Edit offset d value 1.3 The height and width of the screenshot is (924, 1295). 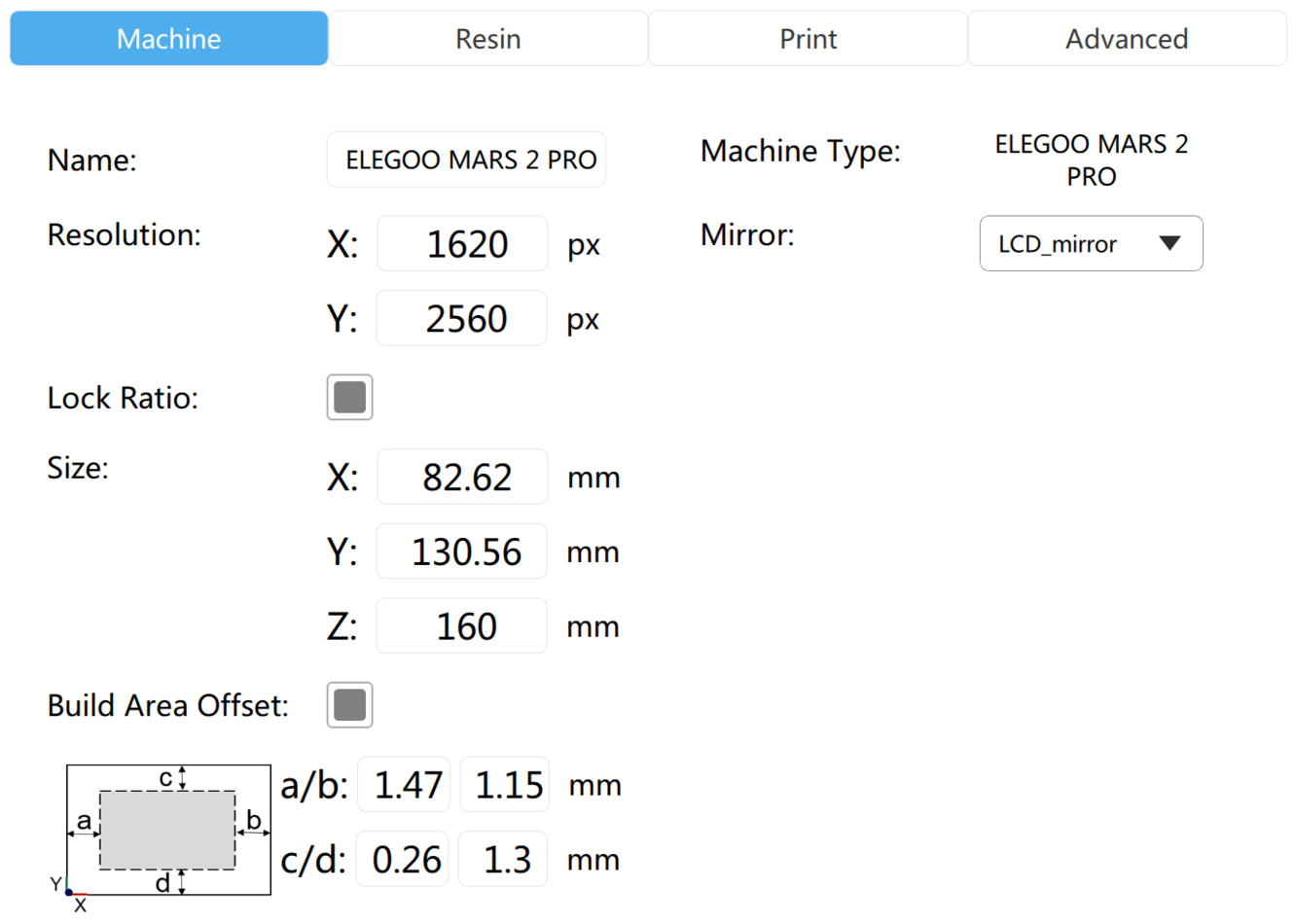(x=503, y=859)
